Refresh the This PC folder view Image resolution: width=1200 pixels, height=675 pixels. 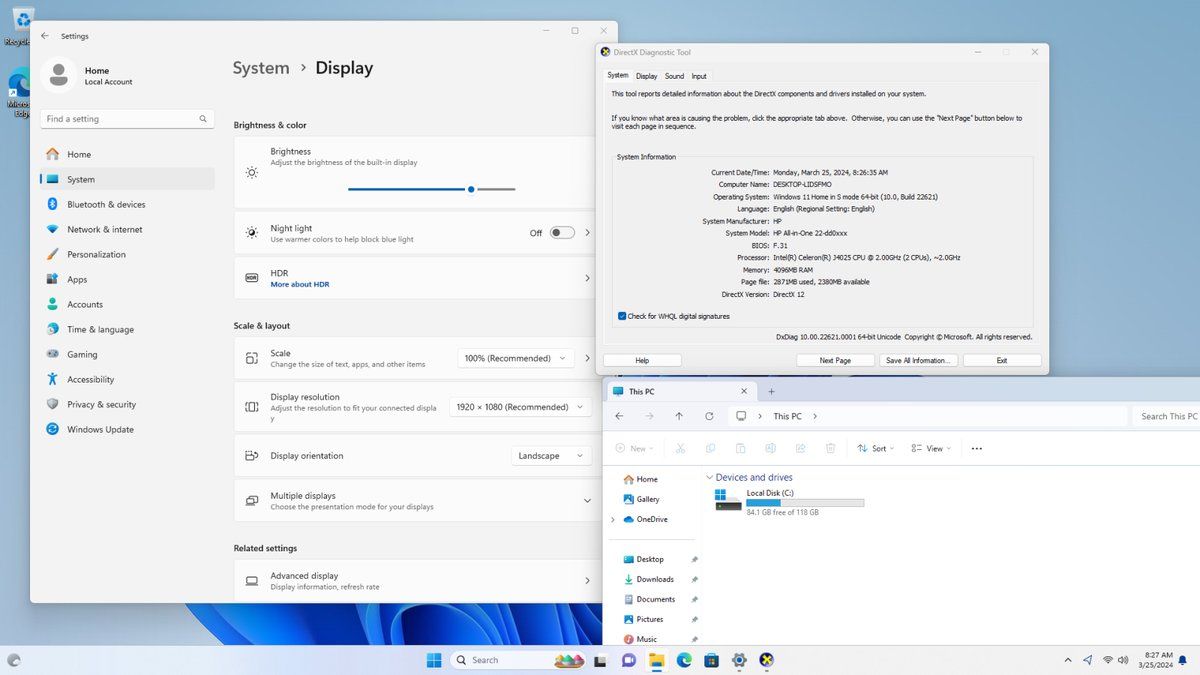(709, 416)
